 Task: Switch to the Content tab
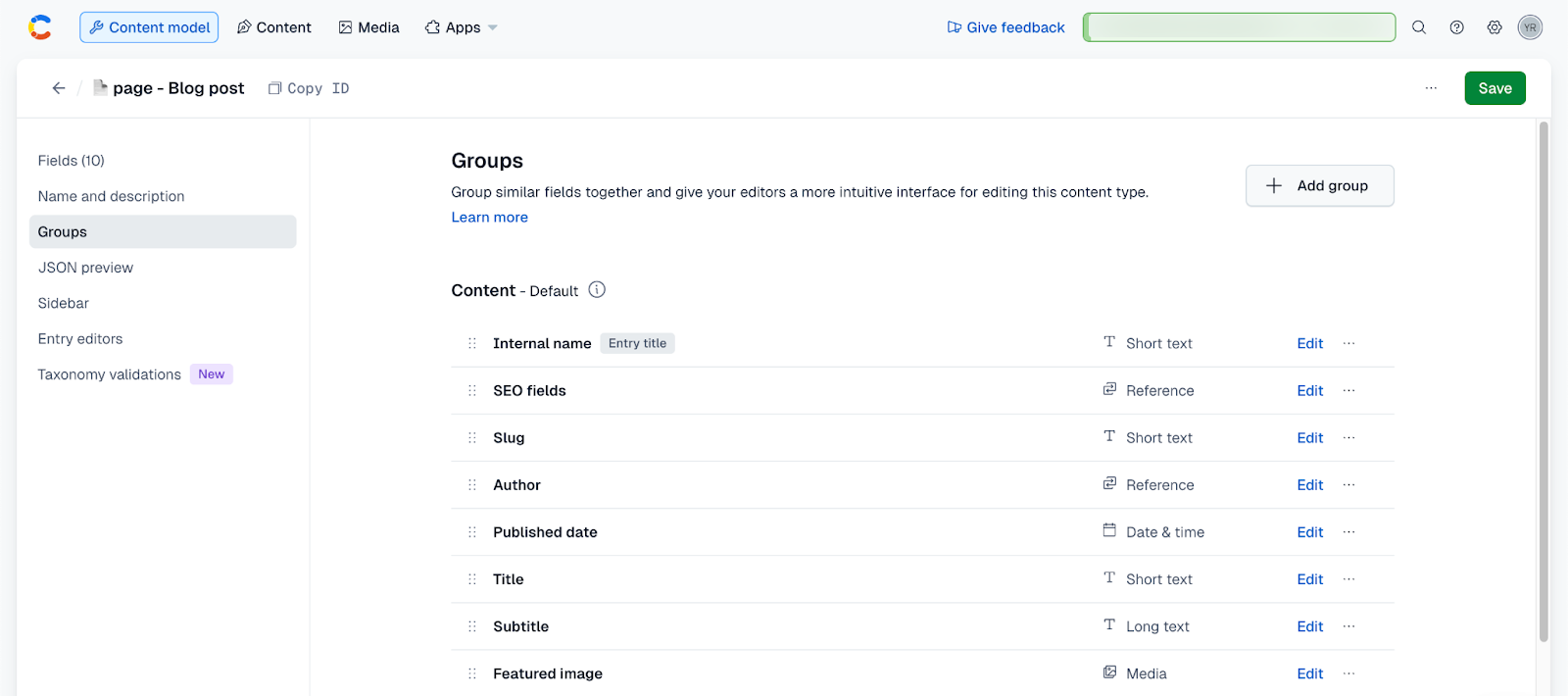[274, 27]
